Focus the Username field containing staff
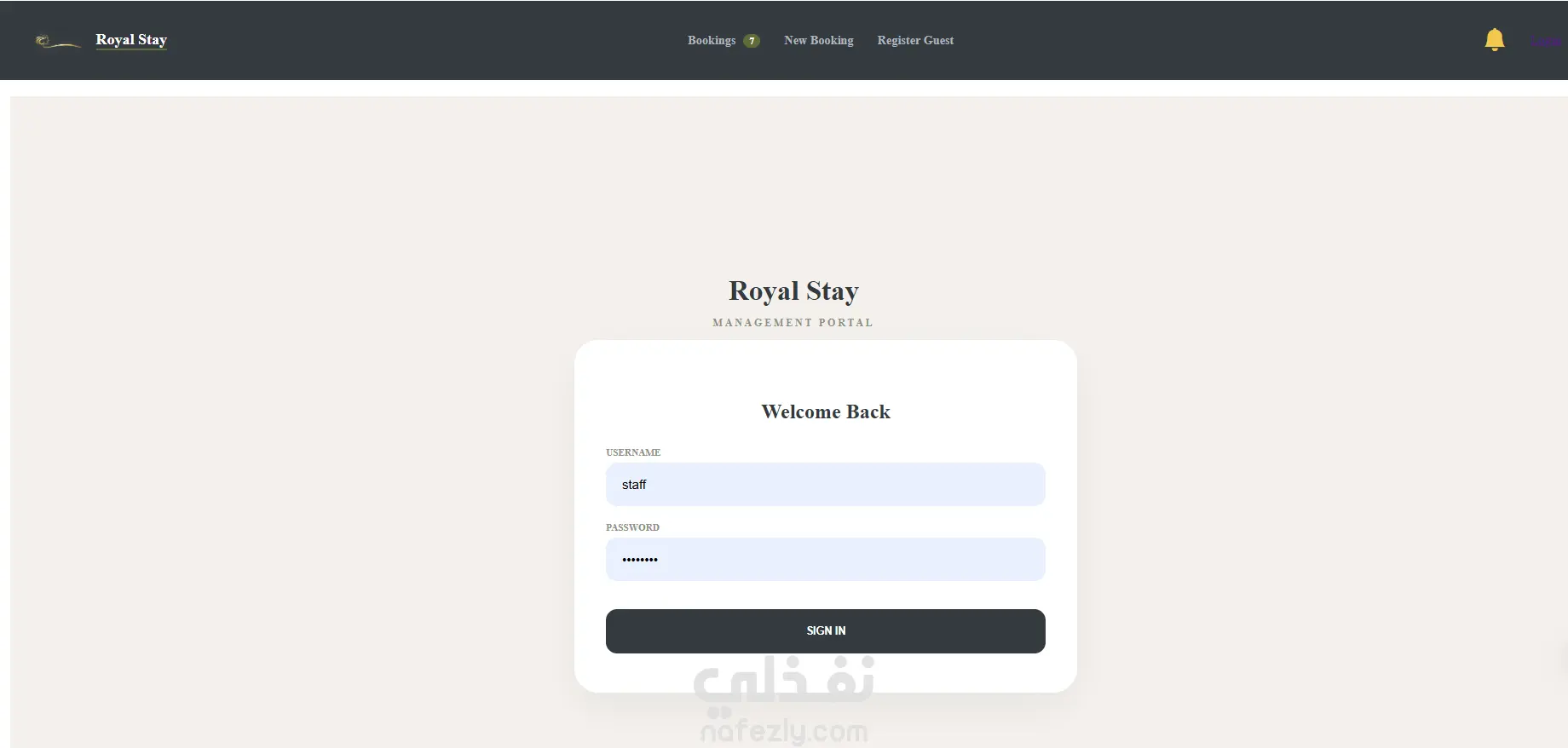The height and width of the screenshot is (748, 1568). 825,484
